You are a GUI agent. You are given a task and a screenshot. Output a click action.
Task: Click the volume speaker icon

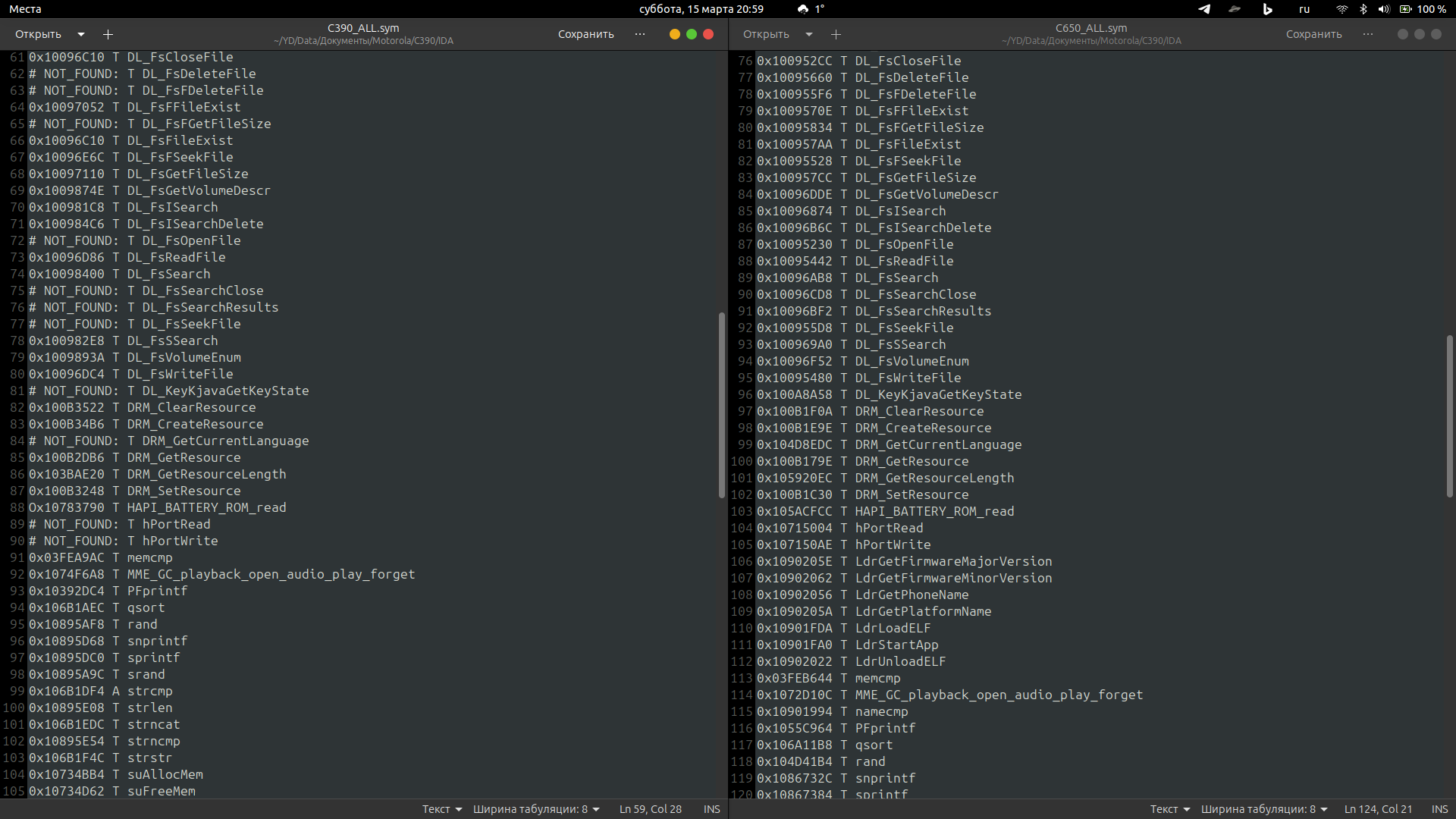click(x=1383, y=9)
